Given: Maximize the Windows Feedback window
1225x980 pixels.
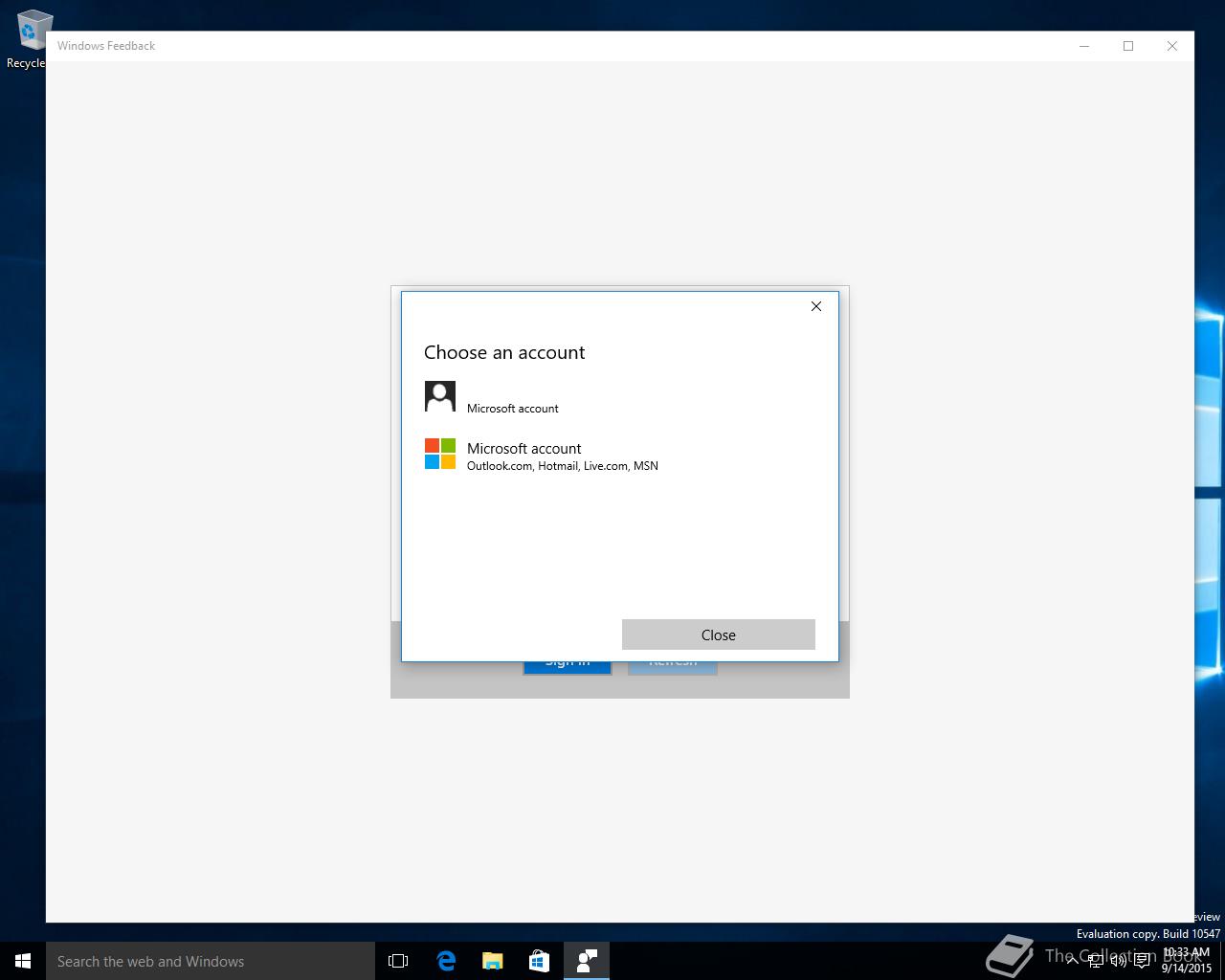Looking at the screenshot, I should tap(1128, 46).
